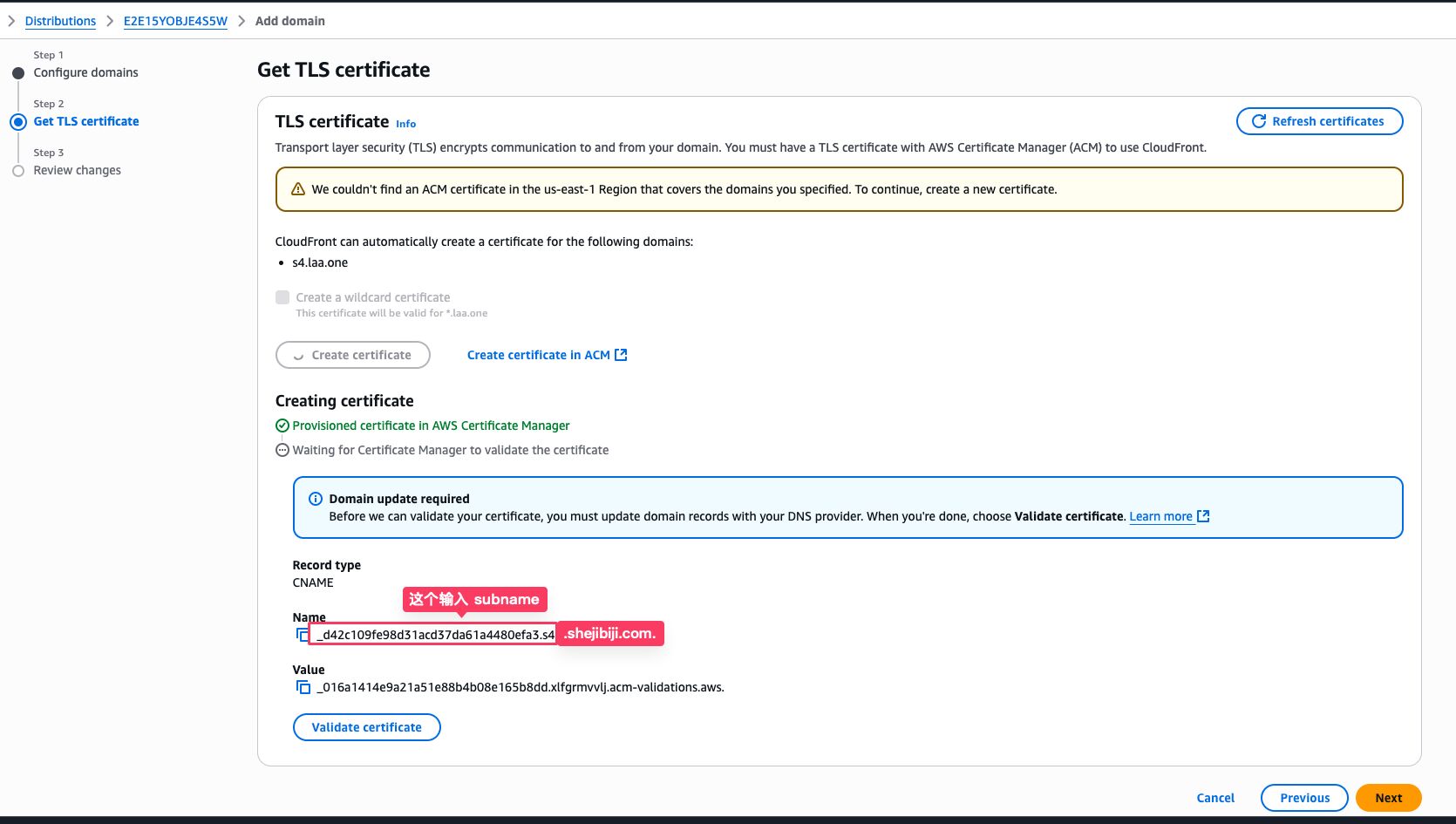Go back with the Previous button
This screenshot has width=1456, height=824.
click(x=1304, y=798)
